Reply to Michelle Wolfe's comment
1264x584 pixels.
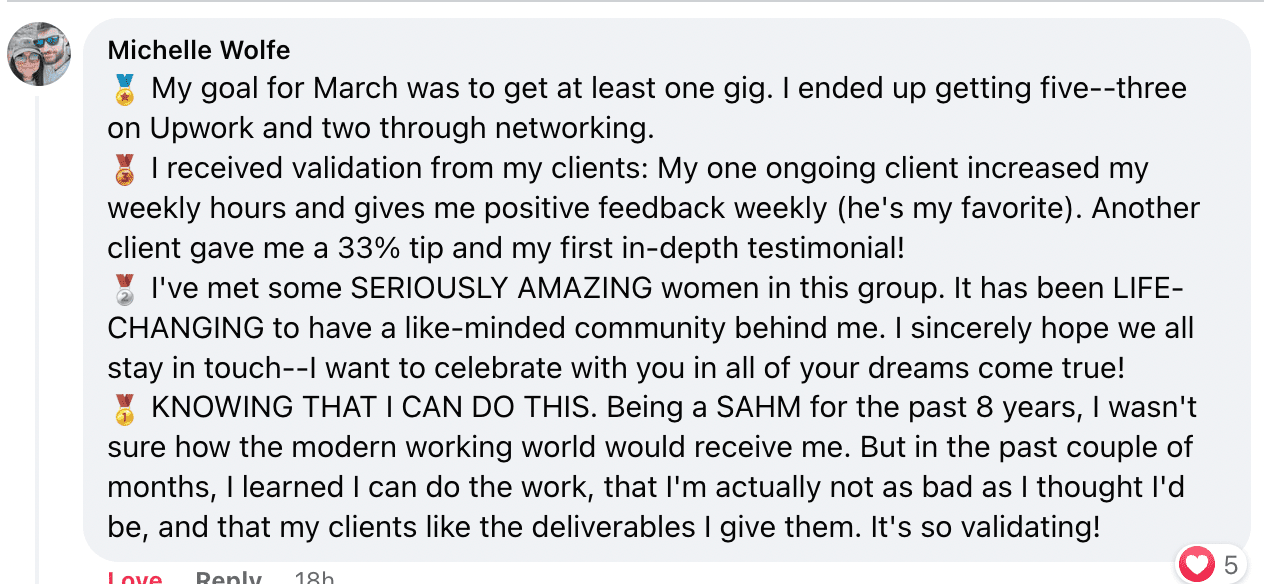coord(228,578)
